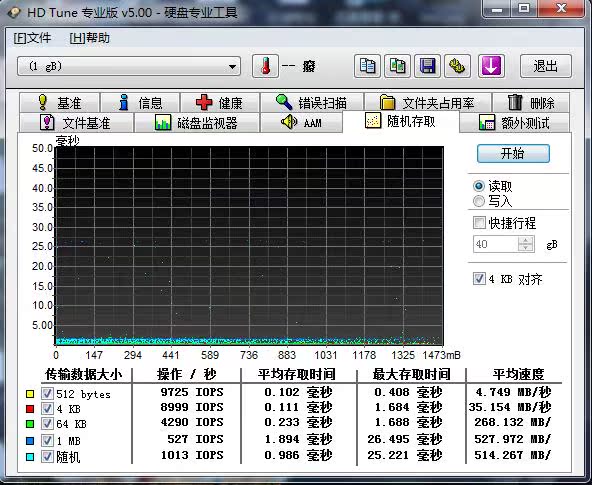Screen dimensions: 592x485
Task: Open the 错误扫描 error scan tab
Action: point(311,102)
